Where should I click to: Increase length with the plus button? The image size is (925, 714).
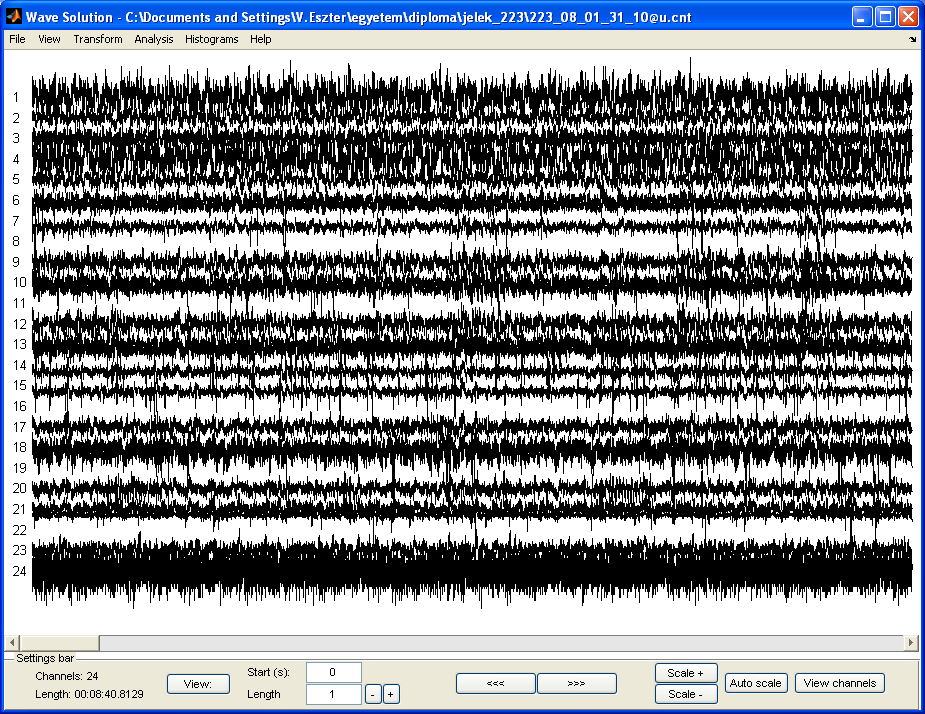click(391, 695)
